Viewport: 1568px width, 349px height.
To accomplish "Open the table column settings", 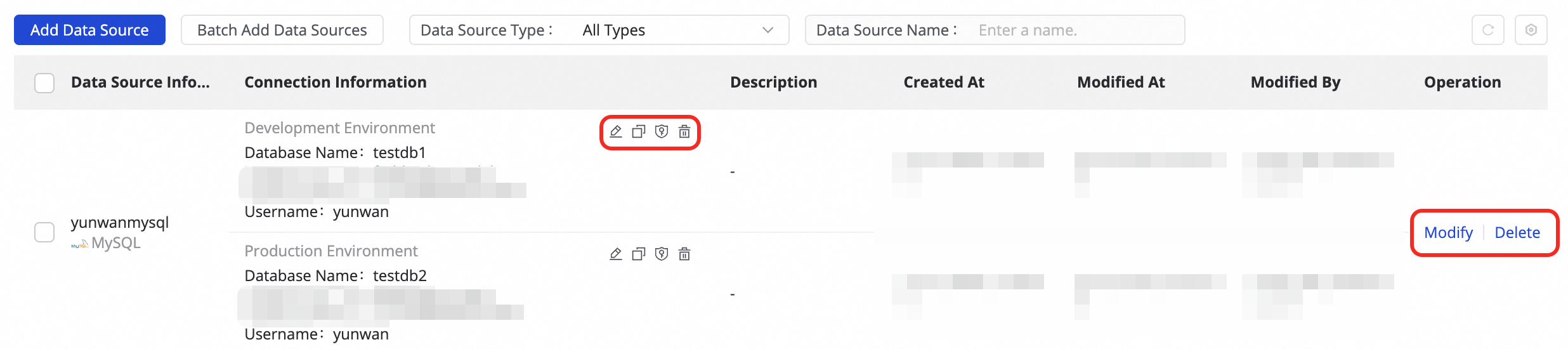I will (1531, 30).
